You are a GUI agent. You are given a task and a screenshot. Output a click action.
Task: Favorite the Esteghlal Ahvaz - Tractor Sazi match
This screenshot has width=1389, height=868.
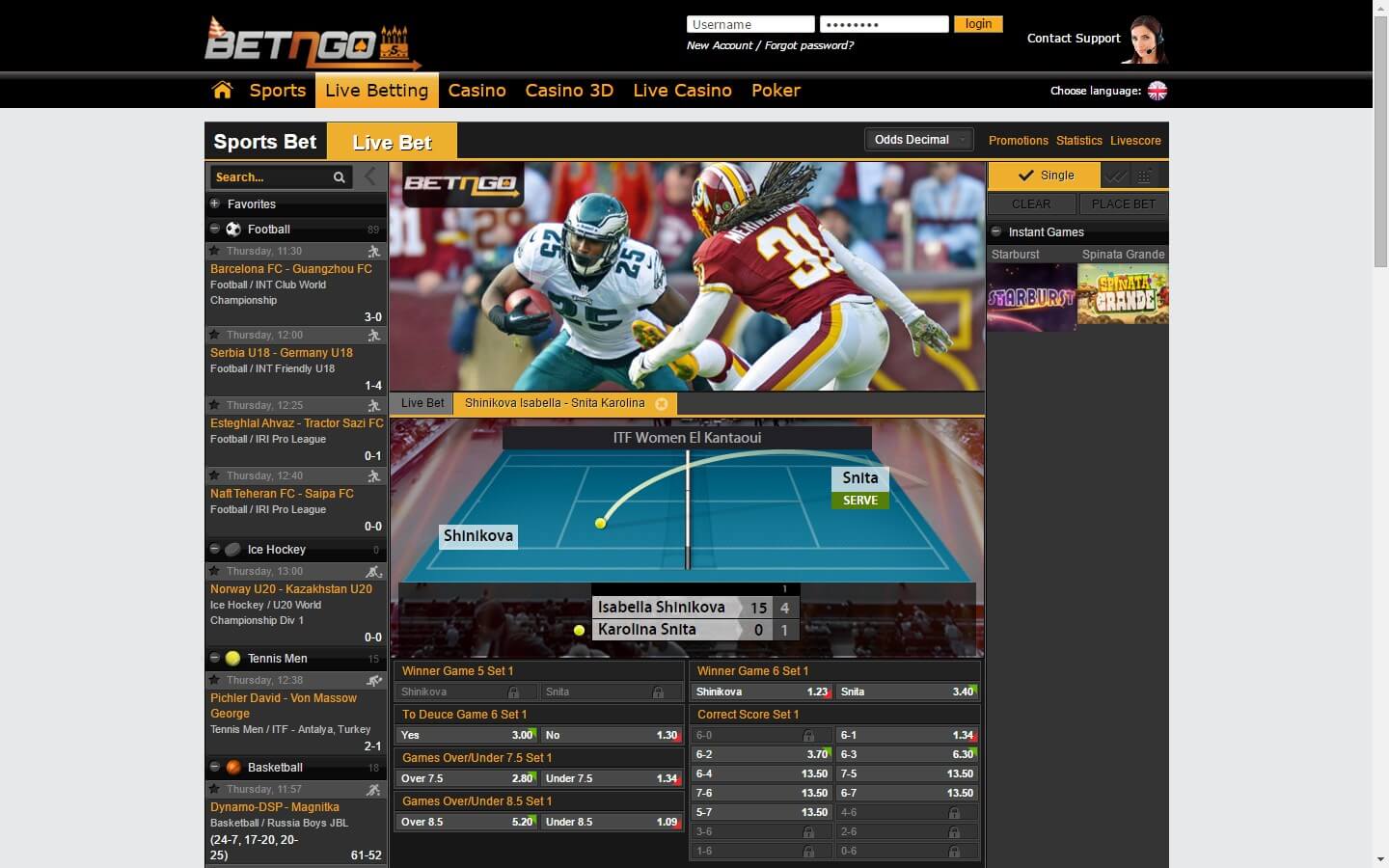(215, 405)
